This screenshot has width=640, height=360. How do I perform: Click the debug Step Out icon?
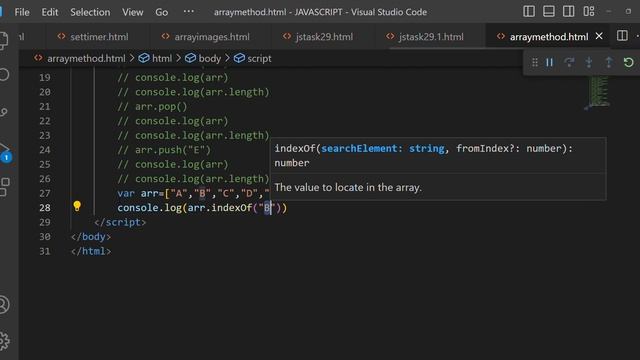click(609, 62)
